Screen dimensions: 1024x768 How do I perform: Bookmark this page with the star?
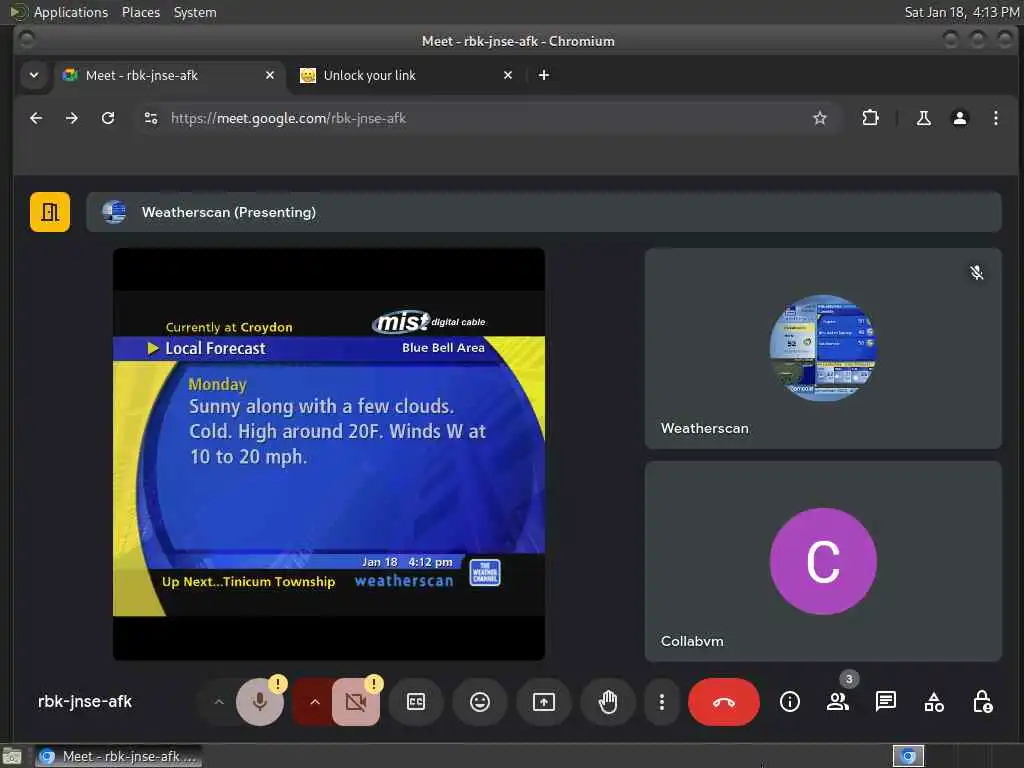(820, 118)
